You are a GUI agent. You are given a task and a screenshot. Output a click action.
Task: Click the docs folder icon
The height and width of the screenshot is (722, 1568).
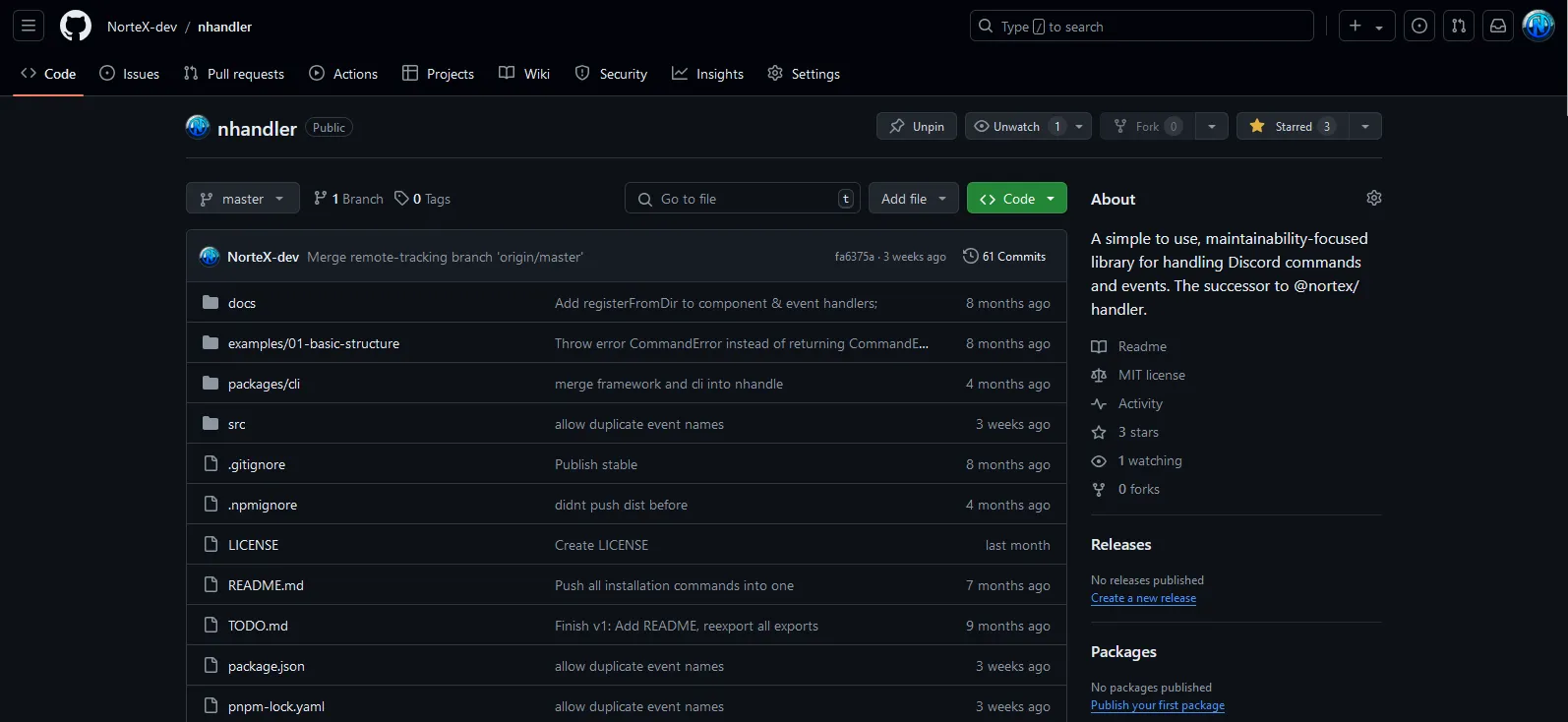[x=211, y=302]
